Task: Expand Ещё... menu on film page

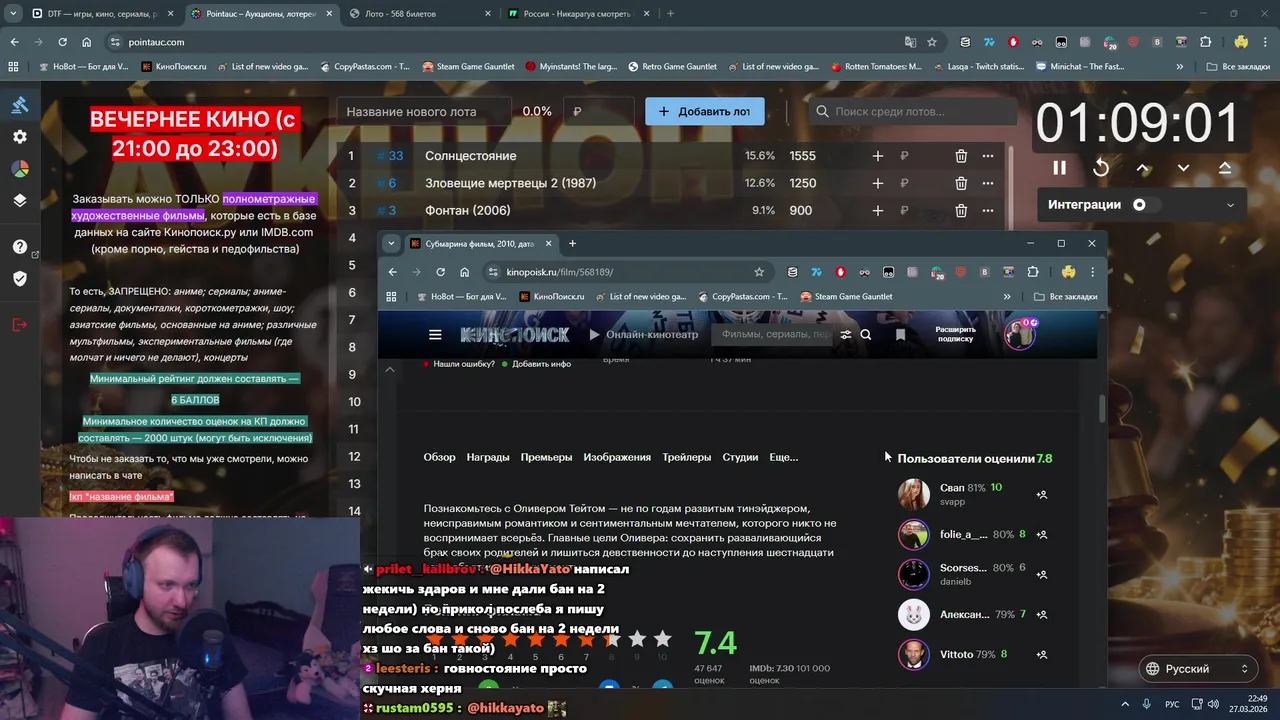Action: click(x=783, y=457)
